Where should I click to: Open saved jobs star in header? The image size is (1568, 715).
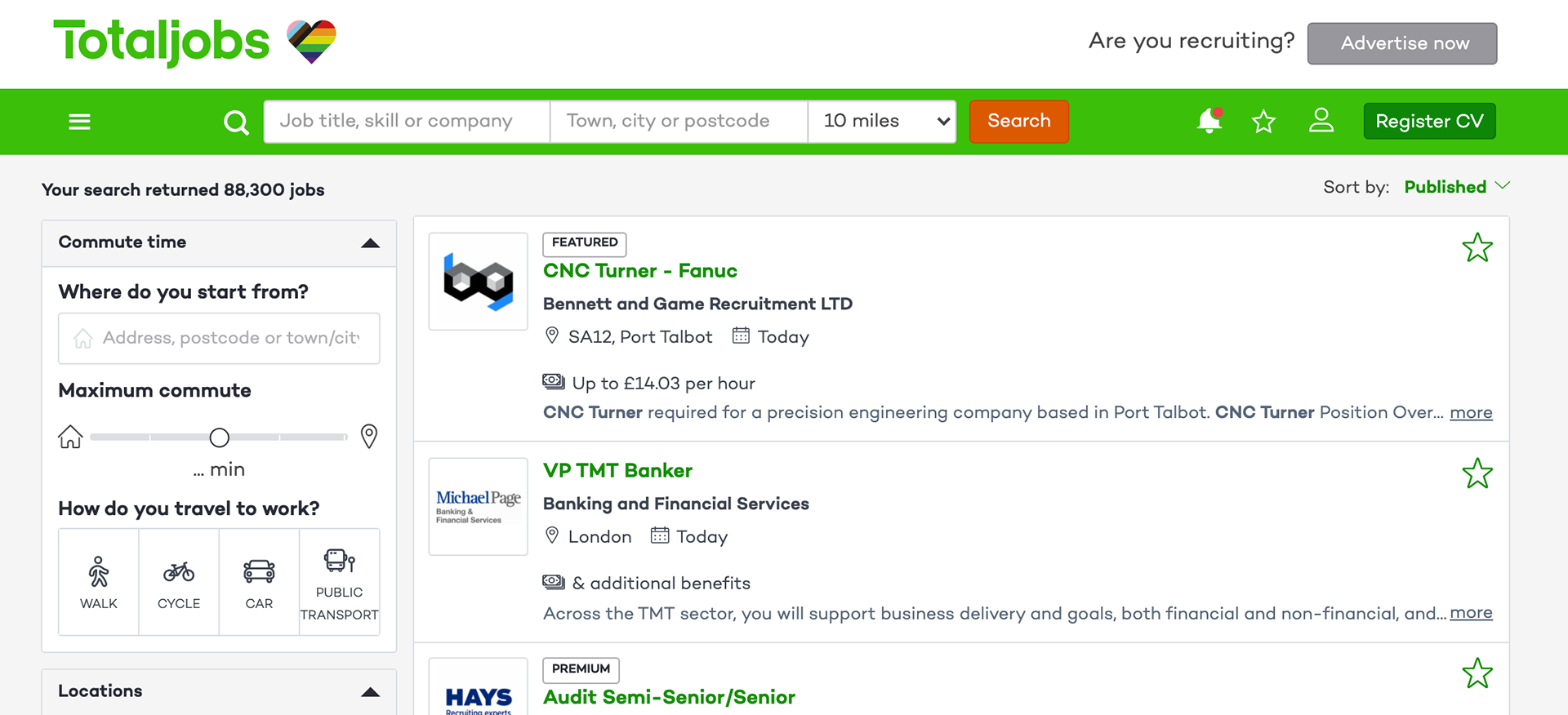tap(1263, 122)
